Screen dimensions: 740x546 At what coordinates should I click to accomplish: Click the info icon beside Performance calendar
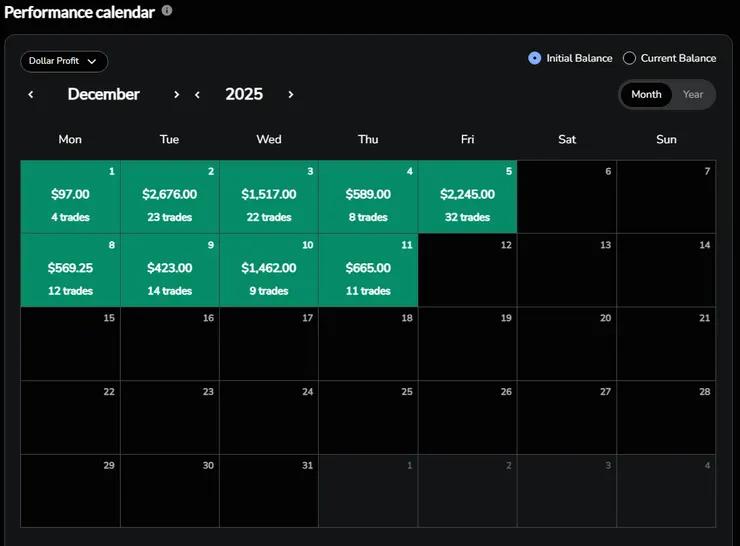point(167,11)
